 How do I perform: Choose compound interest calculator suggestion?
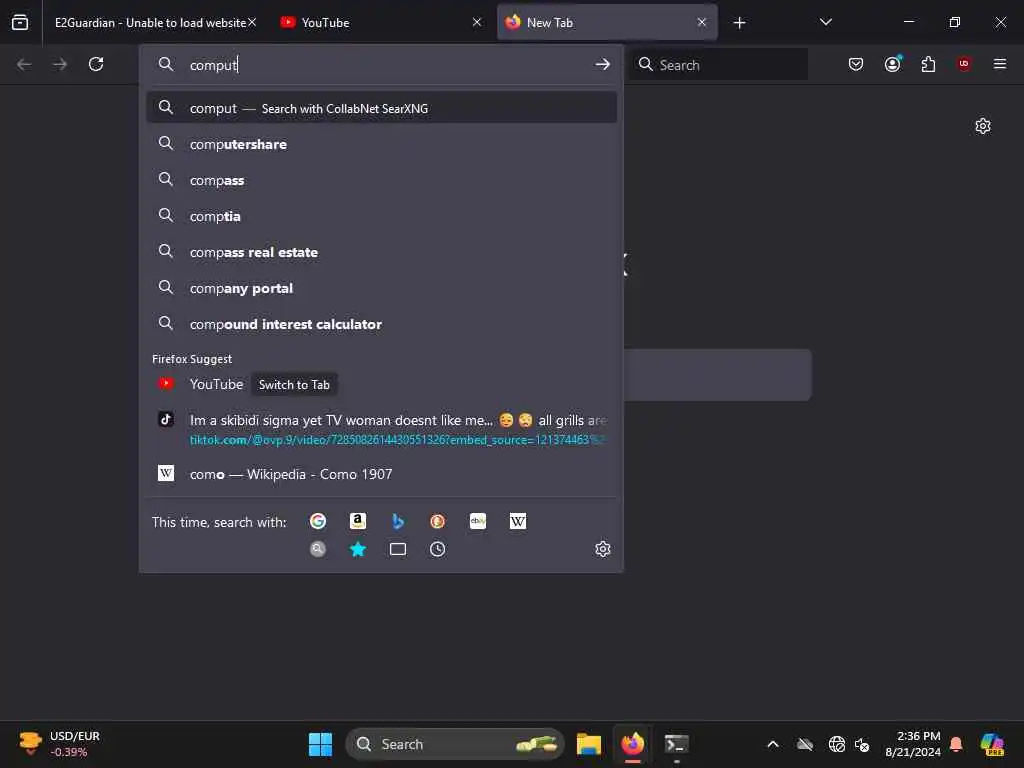pyautogui.click(x=381, y=324)
